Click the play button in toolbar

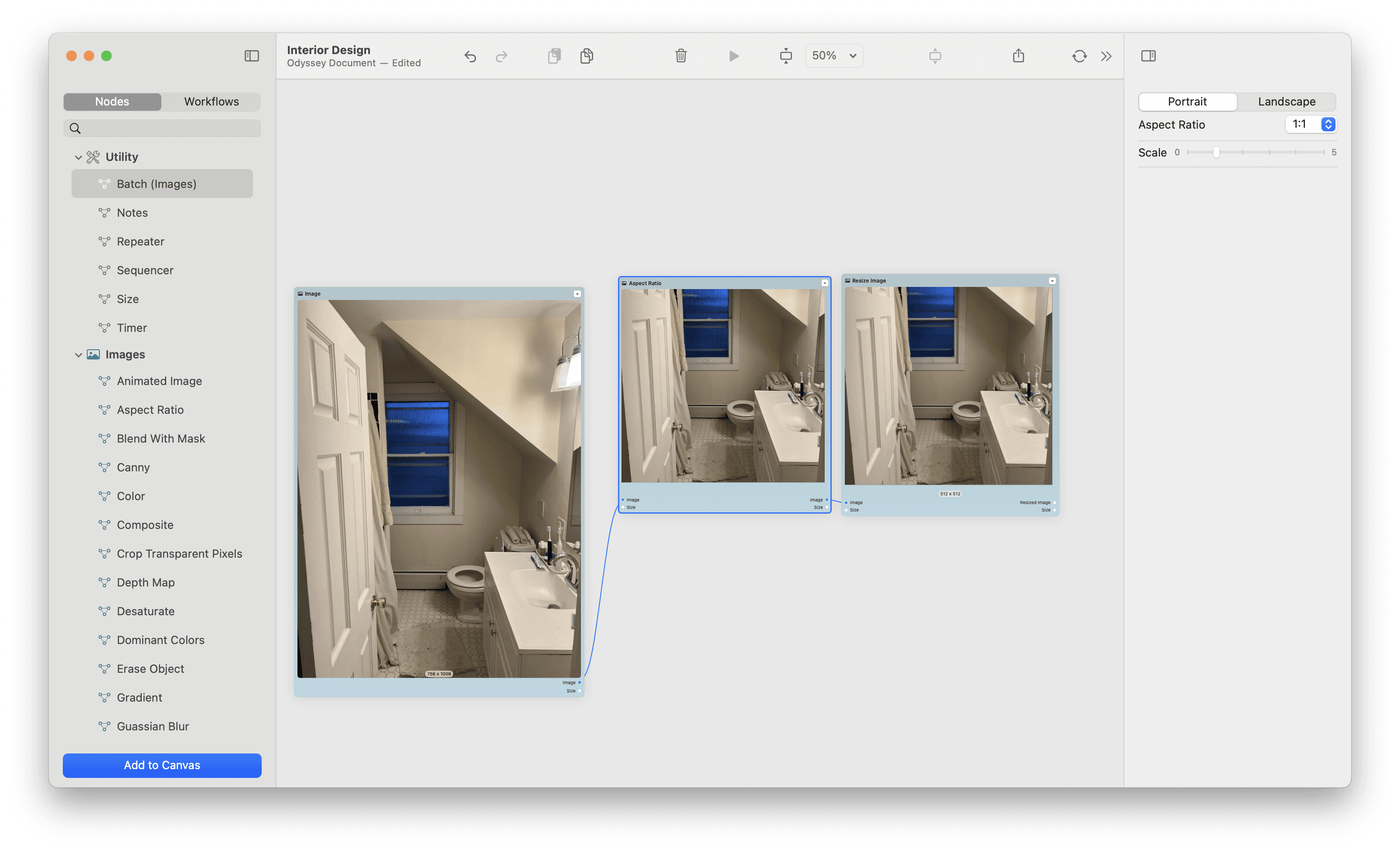[x=734, y=55]
